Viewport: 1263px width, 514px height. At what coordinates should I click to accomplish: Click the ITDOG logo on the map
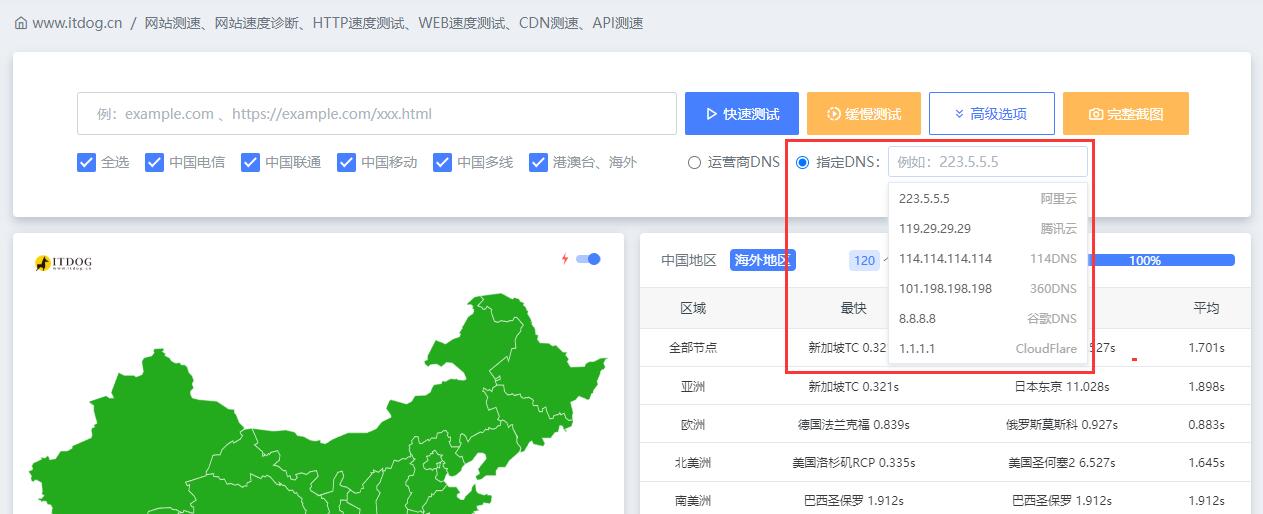click(x=63, y=263)
